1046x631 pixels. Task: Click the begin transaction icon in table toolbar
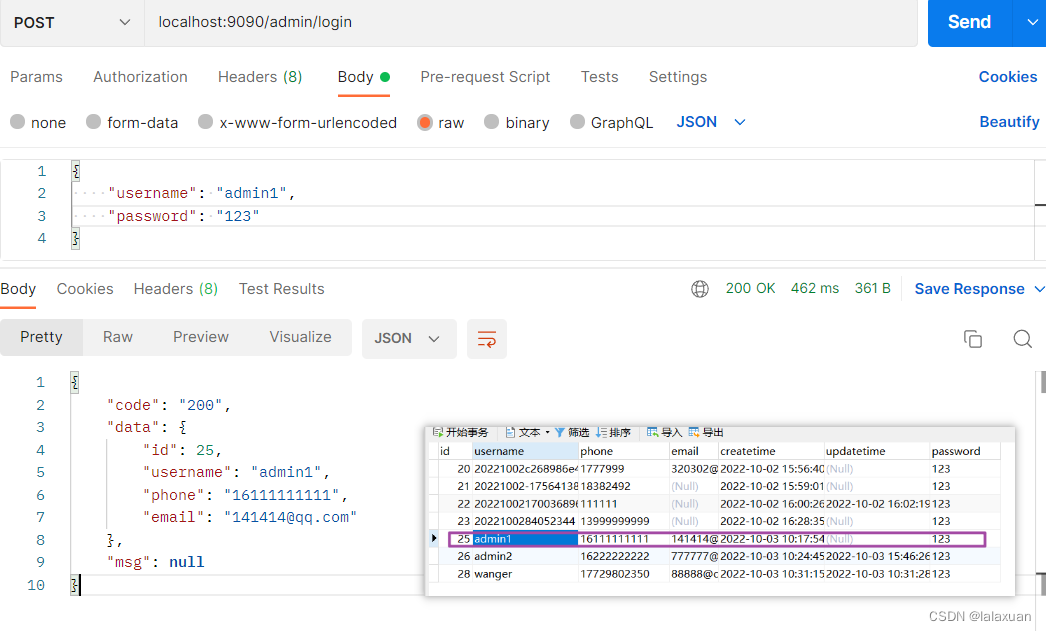438,432
